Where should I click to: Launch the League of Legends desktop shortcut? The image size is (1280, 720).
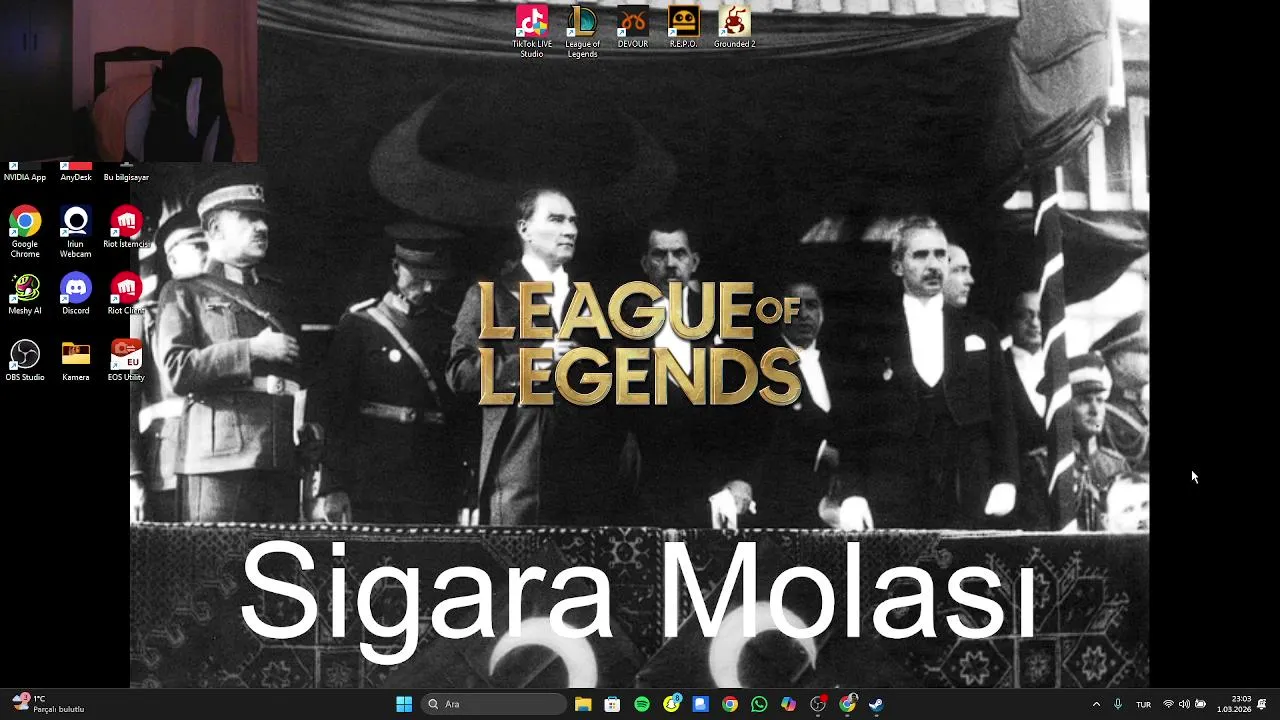pos(582,30)
